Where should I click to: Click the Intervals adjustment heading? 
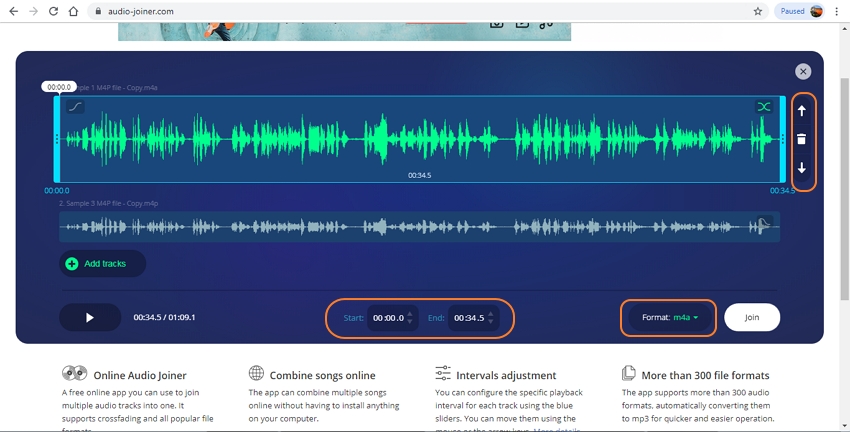(506, 375)
